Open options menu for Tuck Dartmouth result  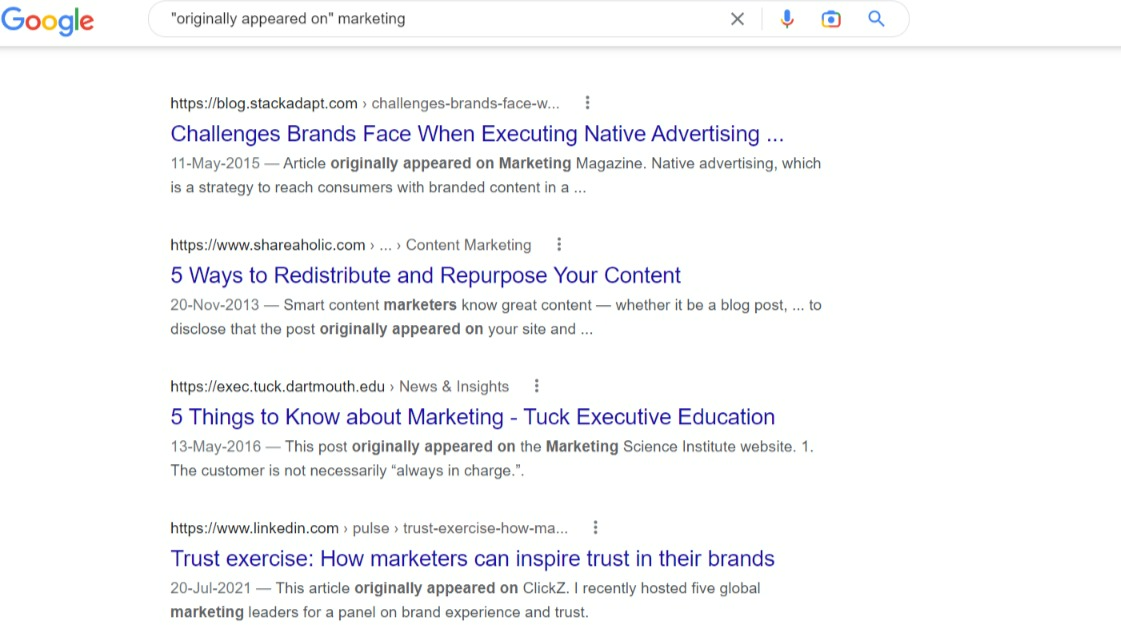[x=537, y=386]
